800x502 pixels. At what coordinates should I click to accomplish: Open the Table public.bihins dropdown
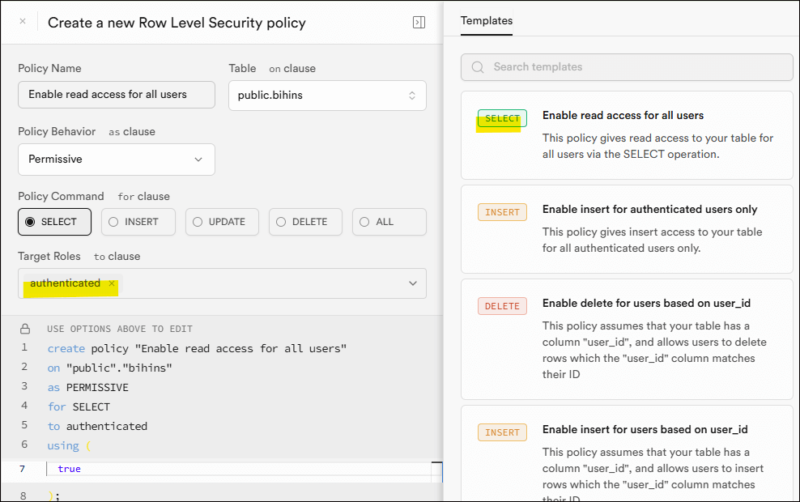click(326, 95)
